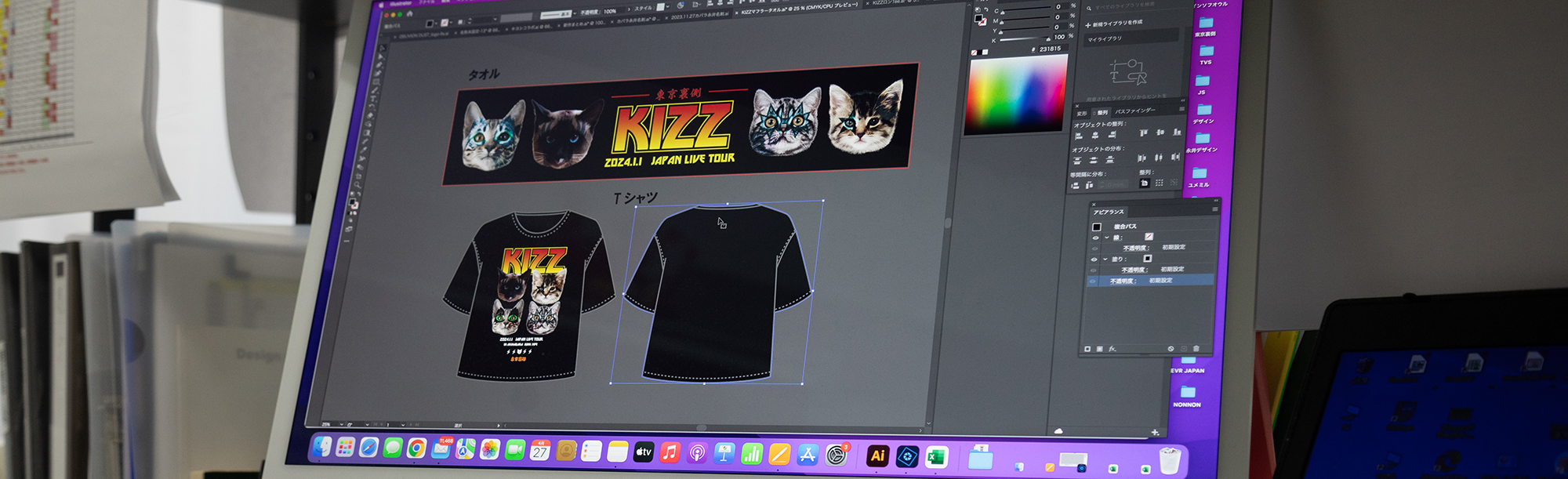This screenshot has height=479, width=1568.
Task: Collapse the Appearance panel with double arrows
Action: click(1215, 202)
